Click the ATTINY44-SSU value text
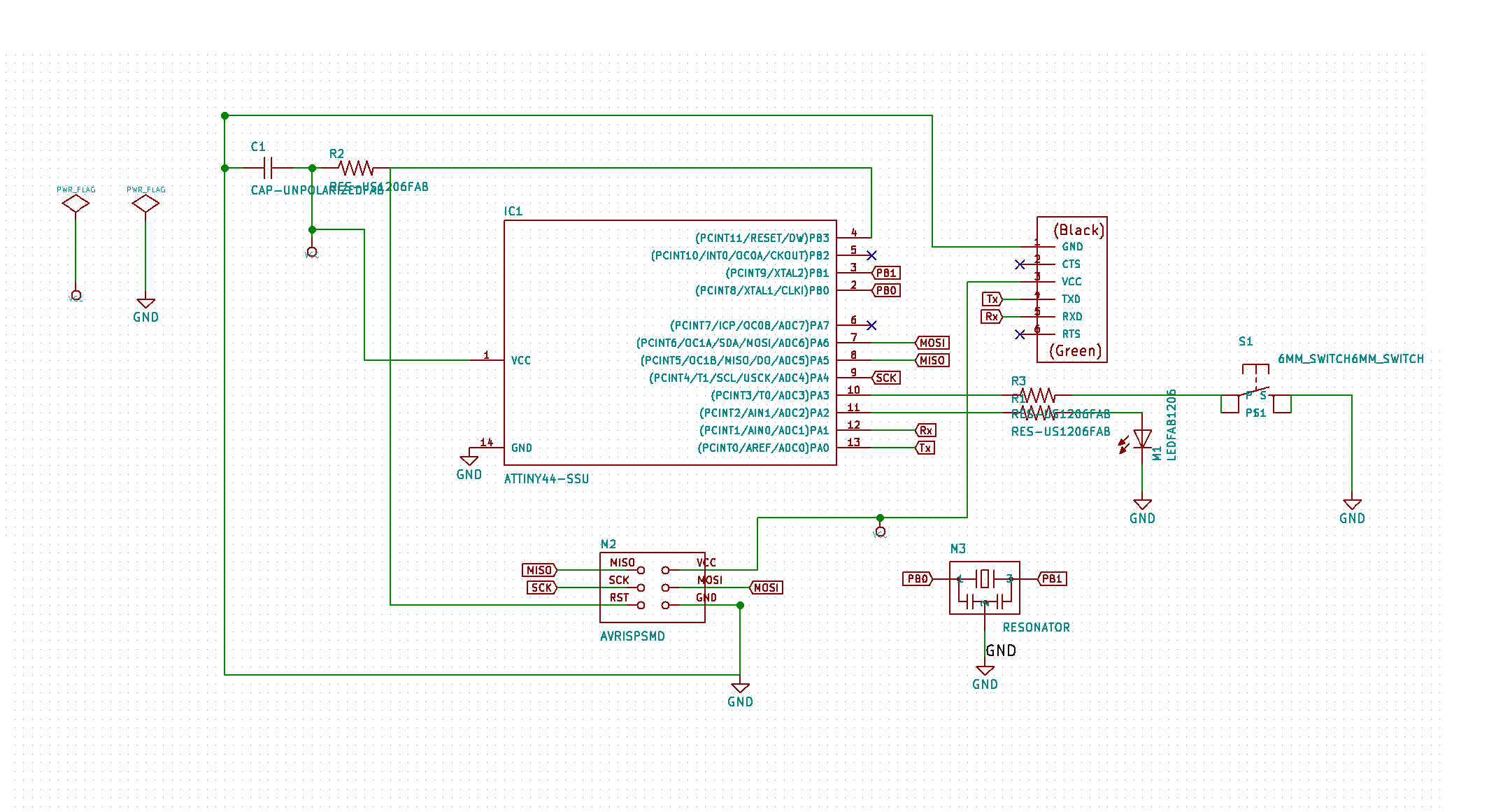The width and height of the screenshot is (1496, 812). pos(547,479)
